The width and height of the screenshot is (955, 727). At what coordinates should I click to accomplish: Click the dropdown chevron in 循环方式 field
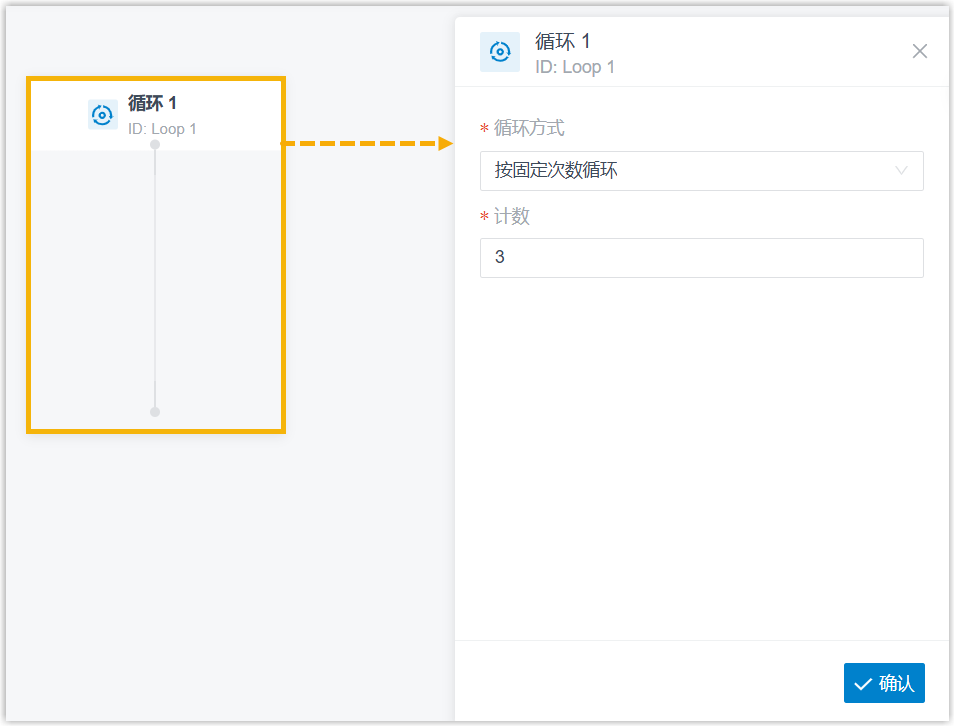[x=901, y=170]
